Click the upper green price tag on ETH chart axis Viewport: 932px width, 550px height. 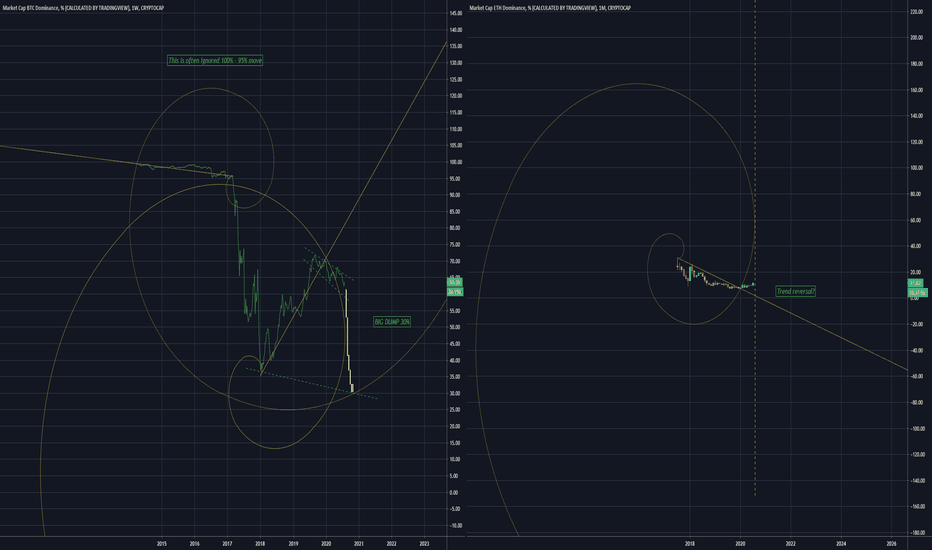[x=916, y=283]
